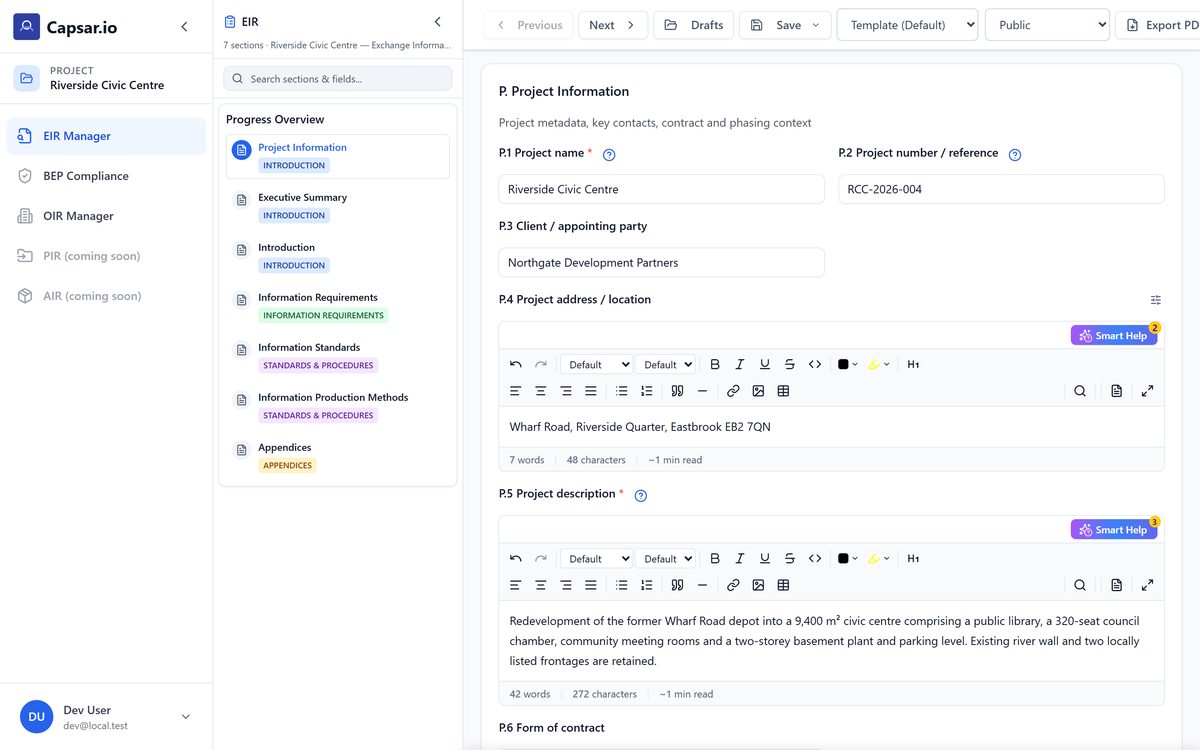Insert blockquote in P.4 address editor

tap(677, 391)
